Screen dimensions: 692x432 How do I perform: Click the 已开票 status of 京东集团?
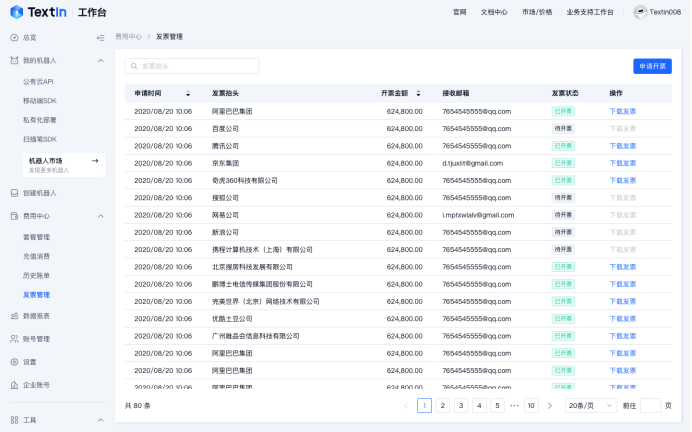563,163
